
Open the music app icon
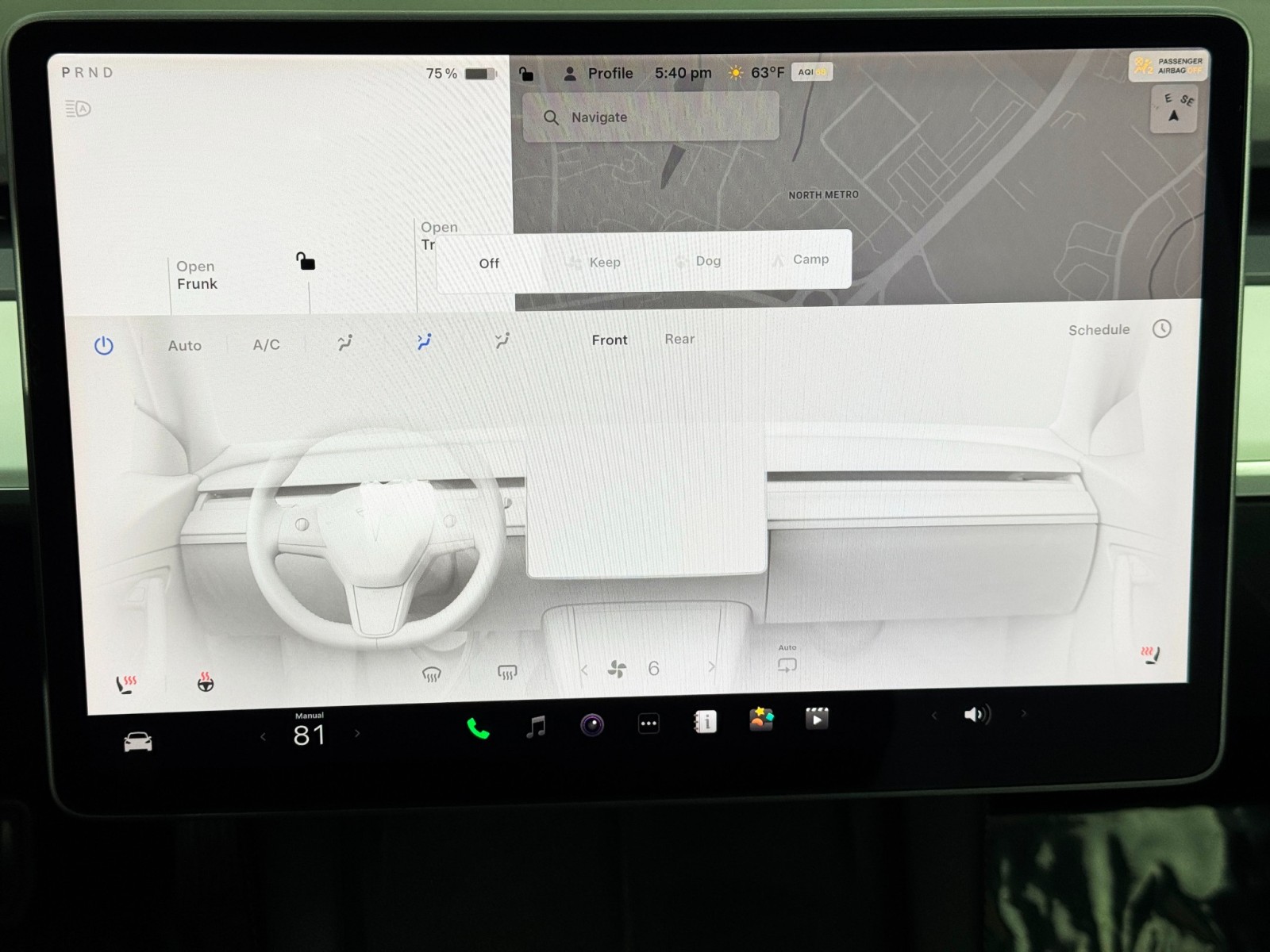[x=537, y=726]
